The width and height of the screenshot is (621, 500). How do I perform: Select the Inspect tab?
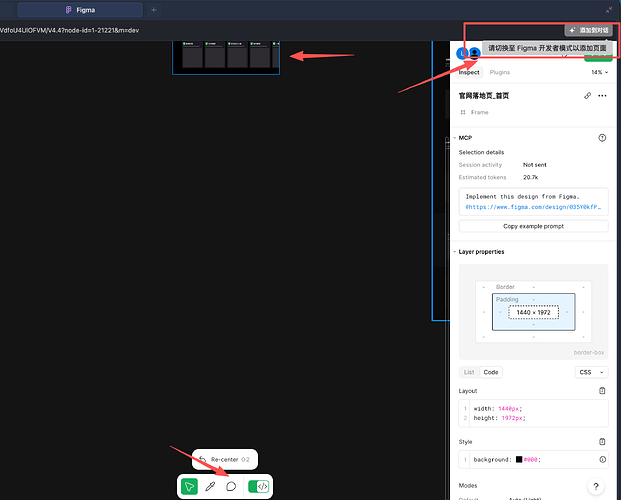[x=469, y=73]
